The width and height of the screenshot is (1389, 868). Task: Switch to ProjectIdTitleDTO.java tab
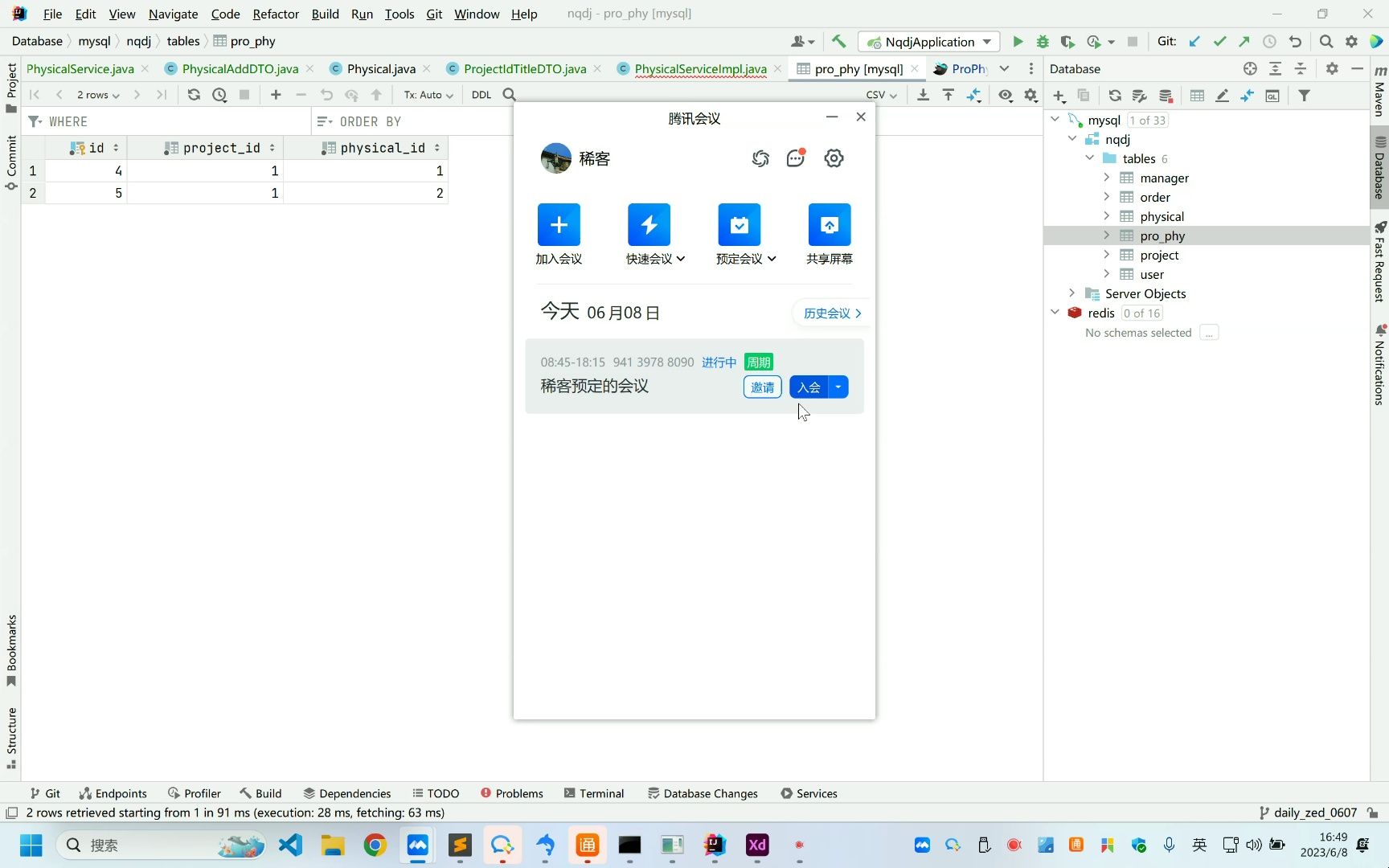[x=525, y=69]
